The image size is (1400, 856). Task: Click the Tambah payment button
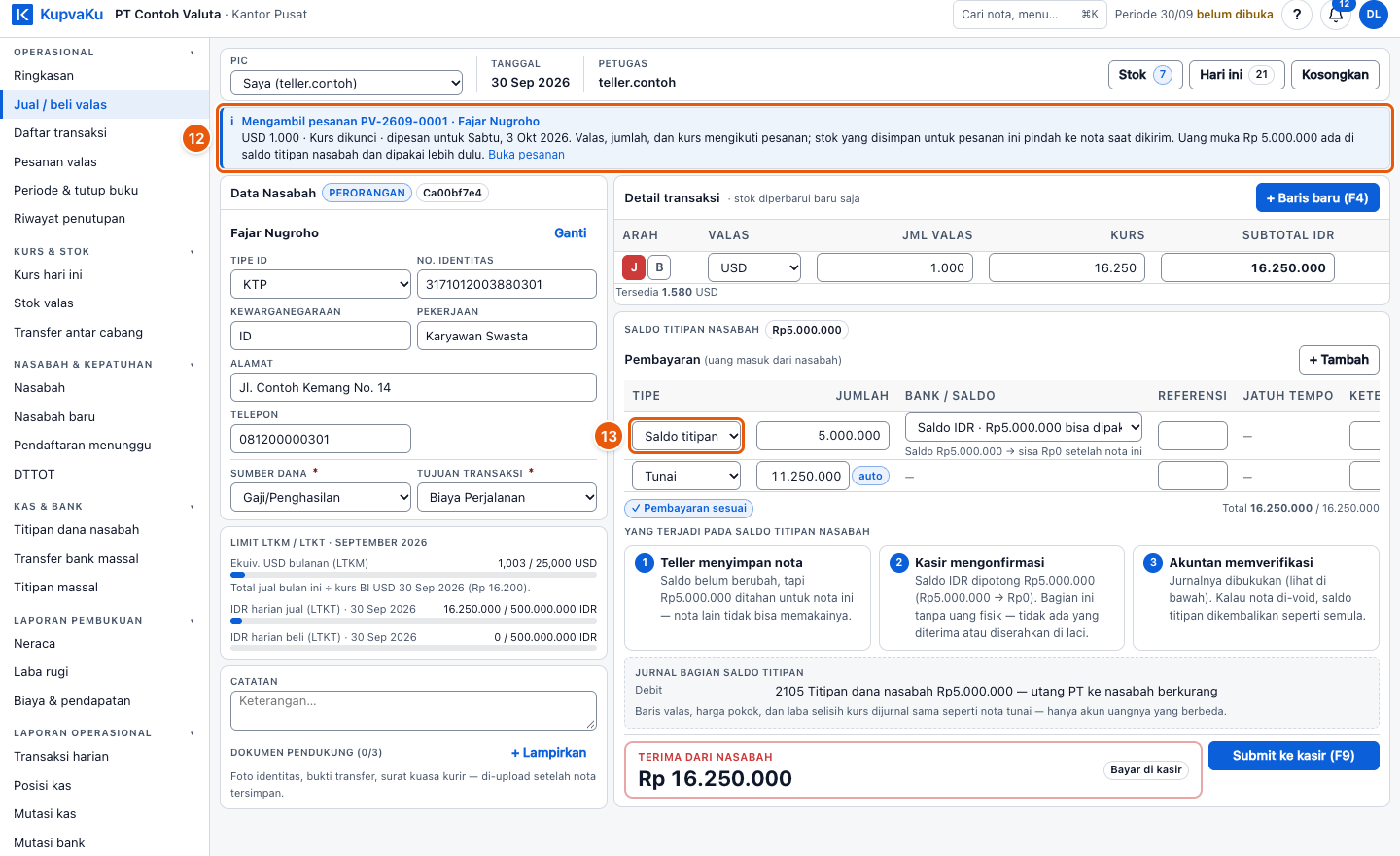1339,360
